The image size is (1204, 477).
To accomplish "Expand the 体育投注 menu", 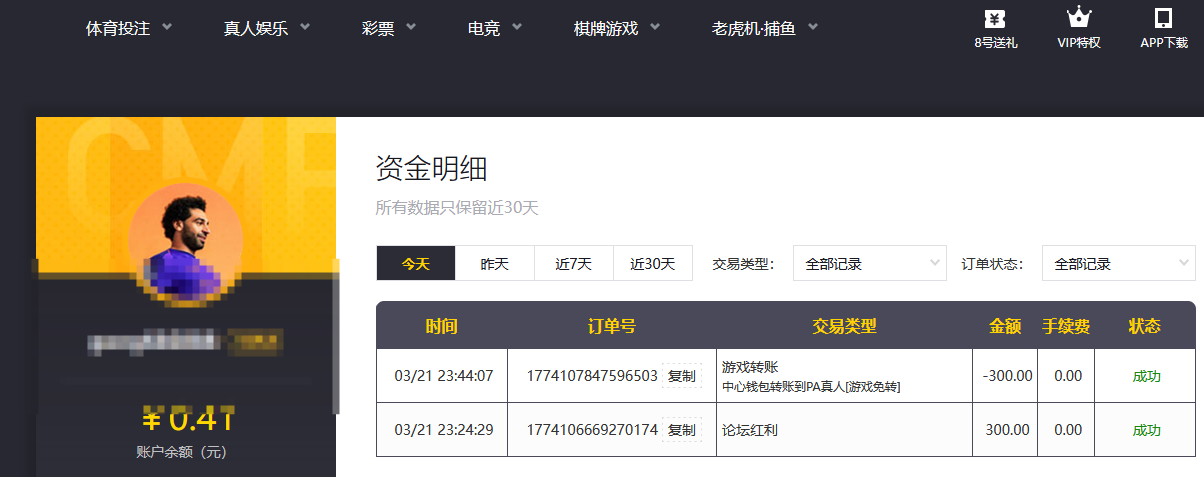I will coord(129,28).
